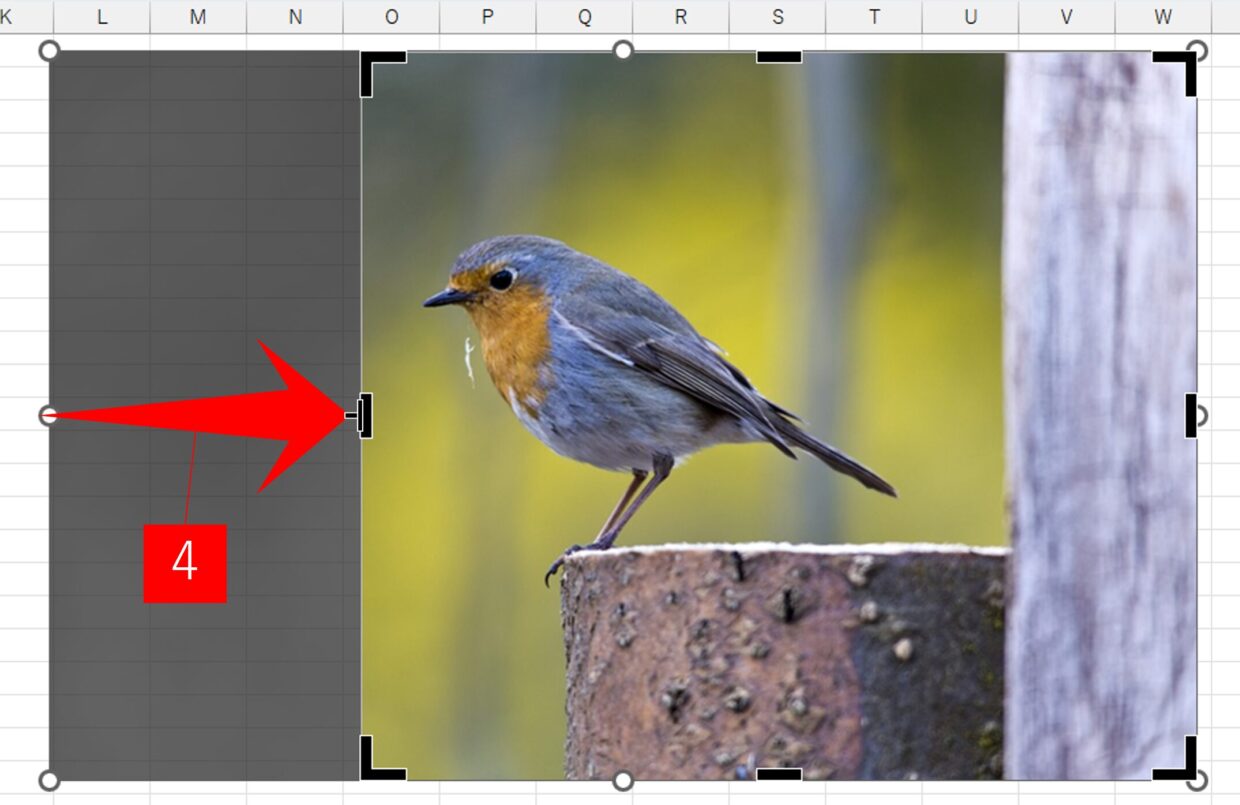Screen dimensions: 1240x805
Task: Click the bottom-right corner crop handle
Action: click(x=1175, y=758)
